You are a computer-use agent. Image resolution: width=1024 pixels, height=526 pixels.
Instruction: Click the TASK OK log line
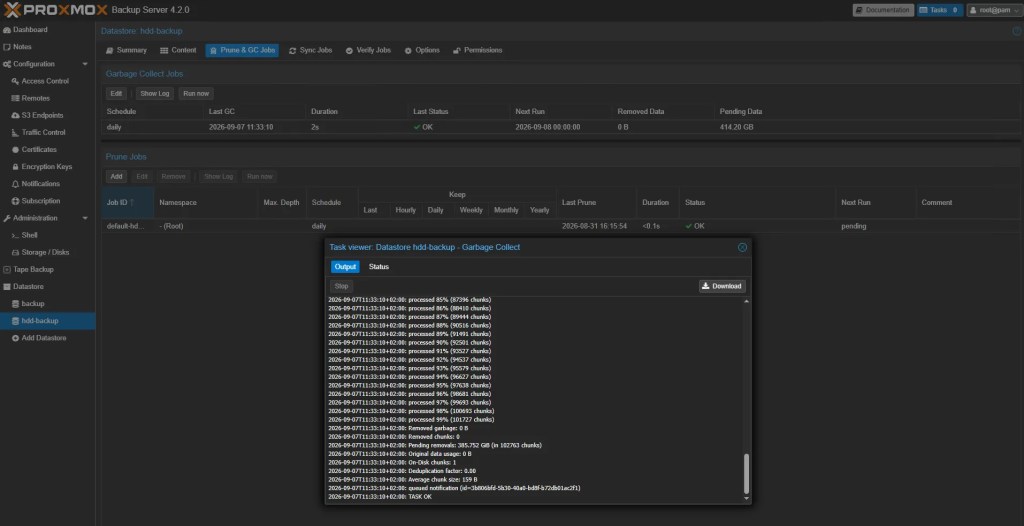click(x=380, y=497)
